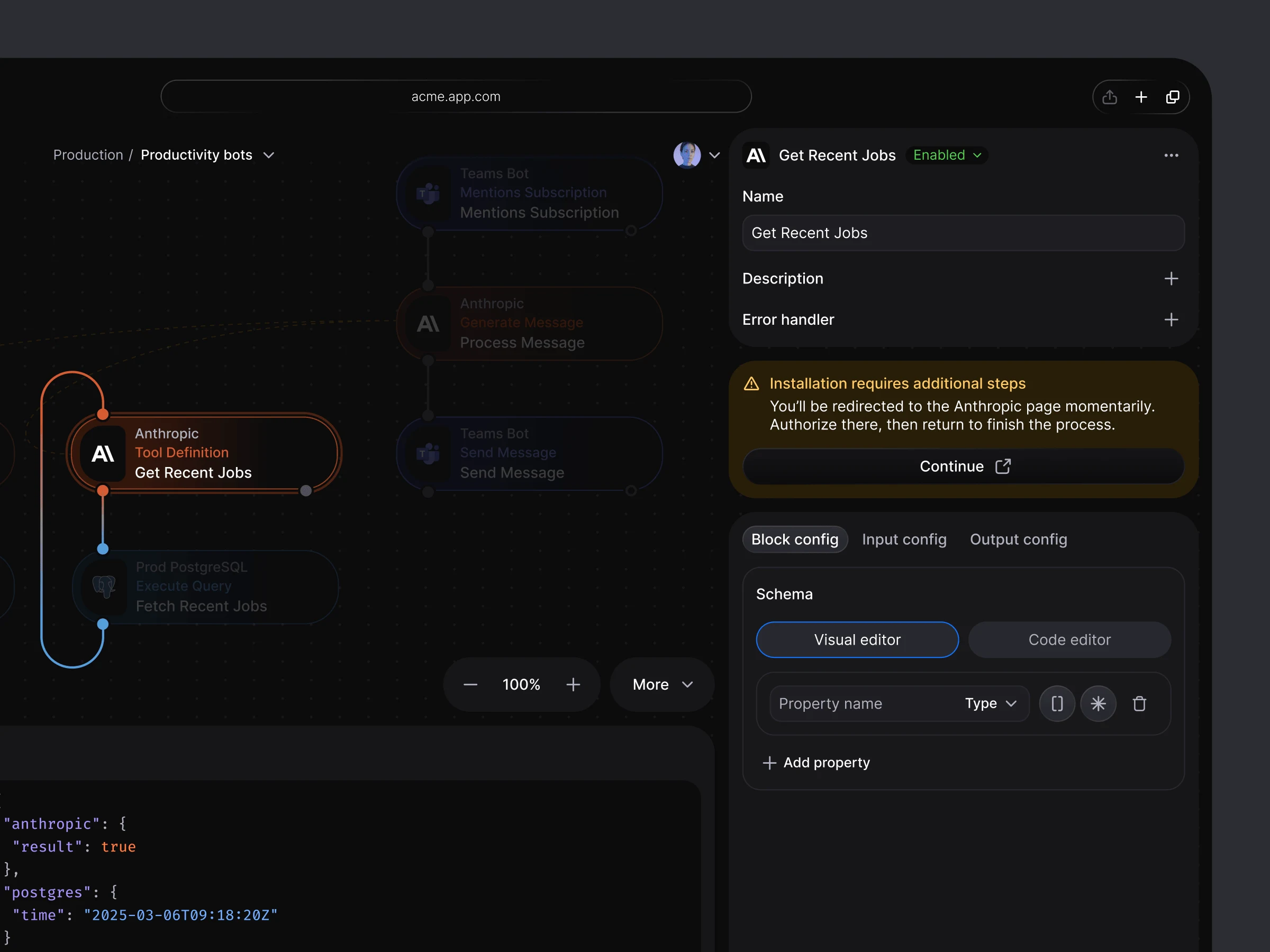This screenshot has width=1270, height=952.
Task: Toggle the array brackets icon
Action: pyautogui.click(x=1056, y=703)
